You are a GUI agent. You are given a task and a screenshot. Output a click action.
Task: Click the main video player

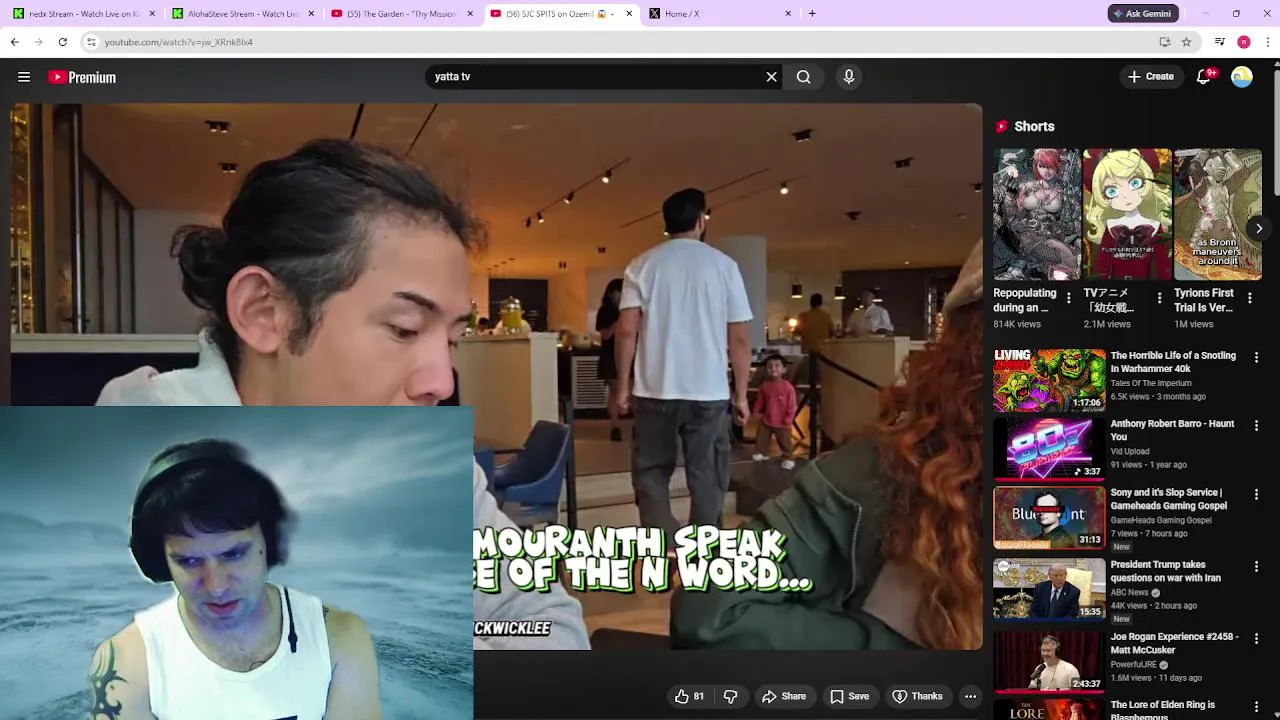point(496,376)
